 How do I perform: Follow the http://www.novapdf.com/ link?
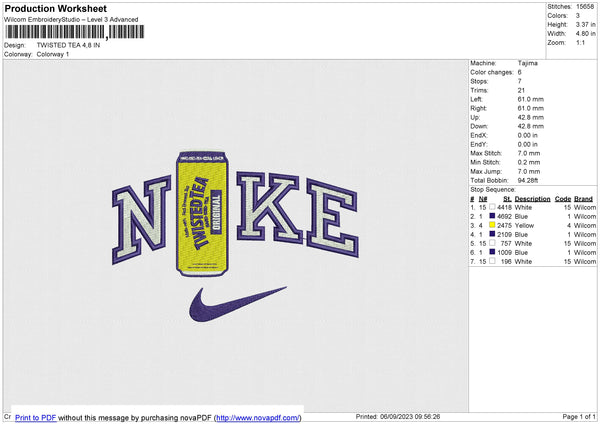pos(258,417)
